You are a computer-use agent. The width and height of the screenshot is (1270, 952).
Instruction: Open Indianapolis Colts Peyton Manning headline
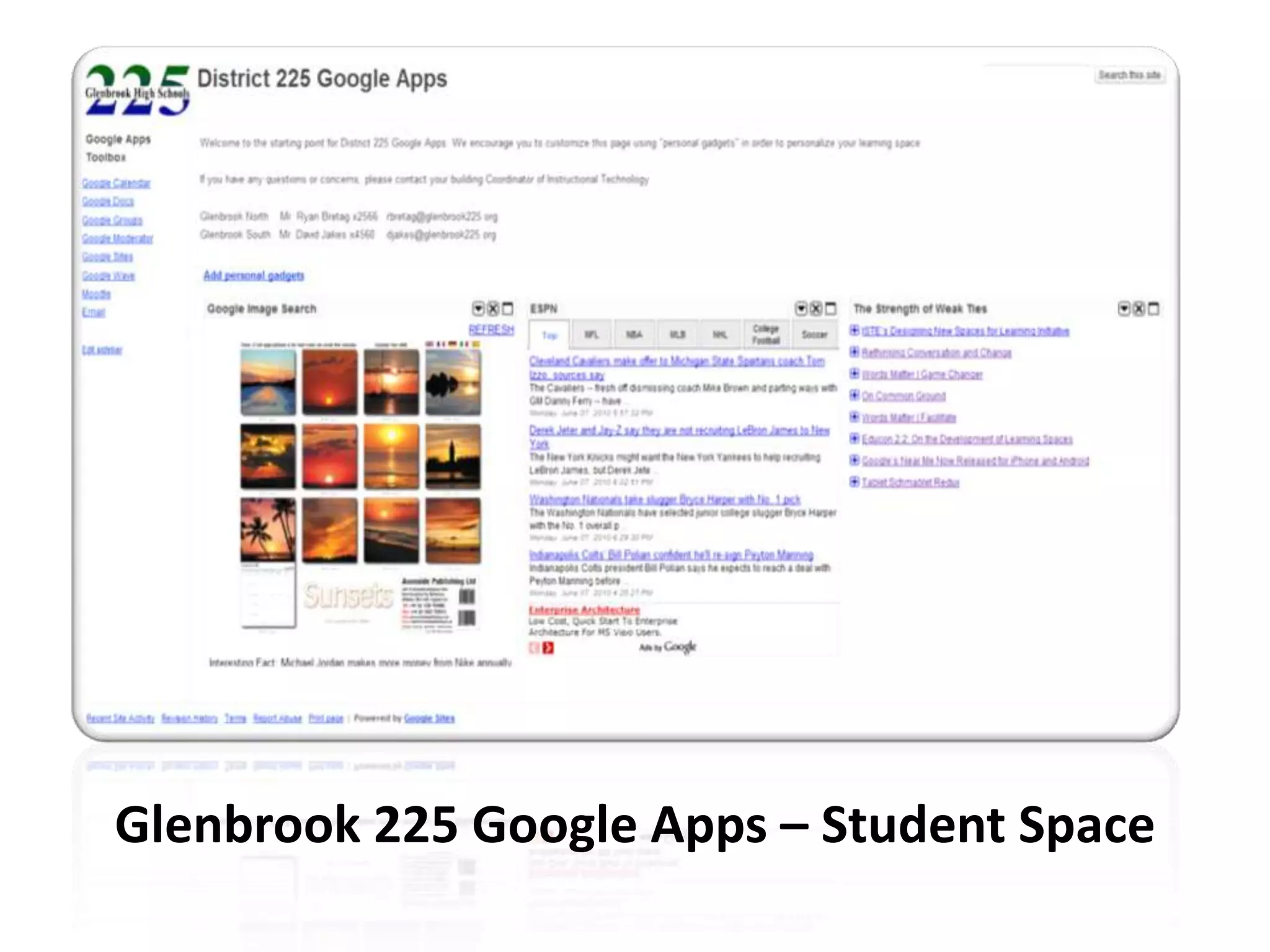tap(671, 555)
